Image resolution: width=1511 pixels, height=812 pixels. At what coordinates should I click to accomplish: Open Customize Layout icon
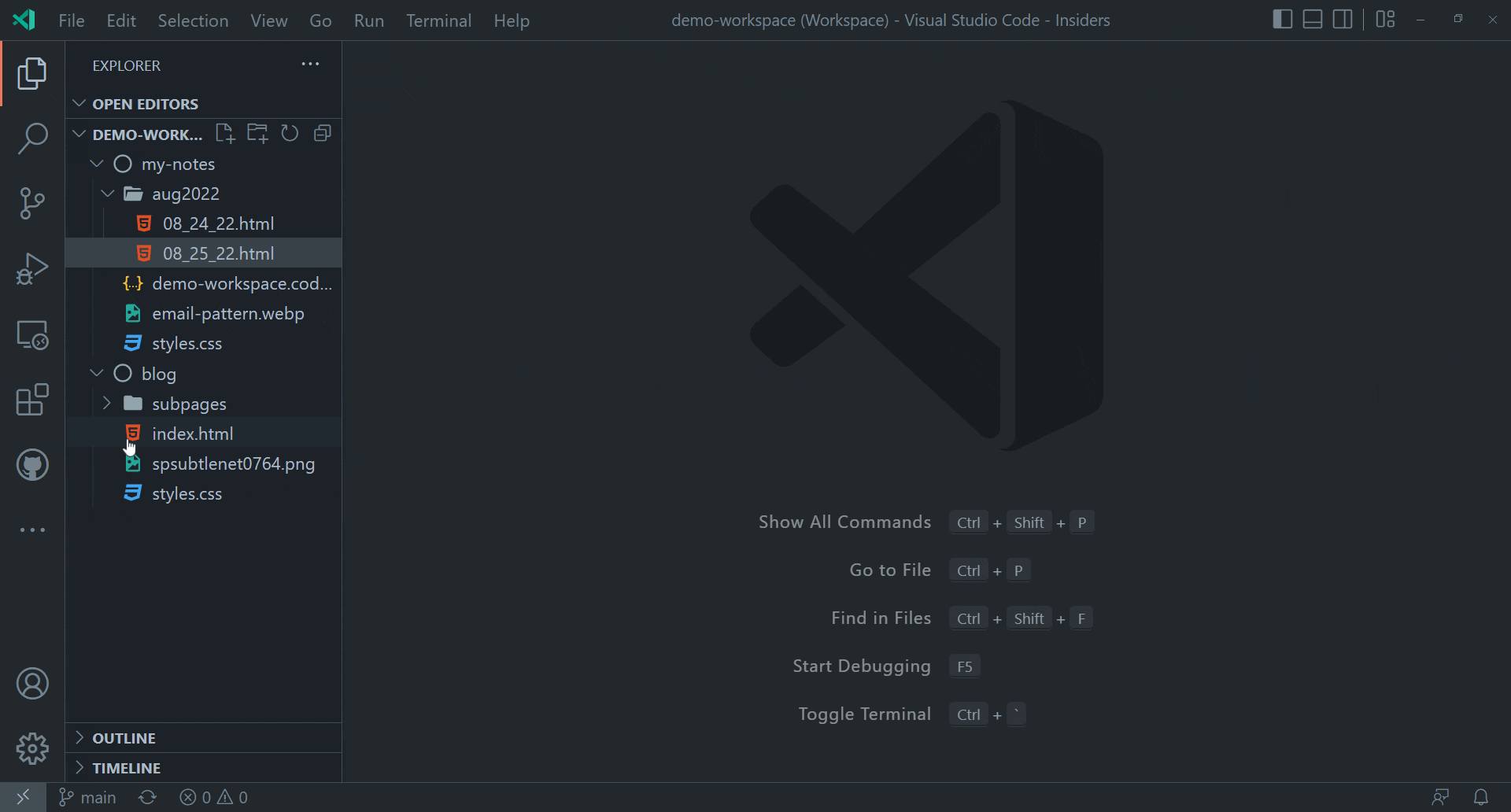pos(1385,20)
